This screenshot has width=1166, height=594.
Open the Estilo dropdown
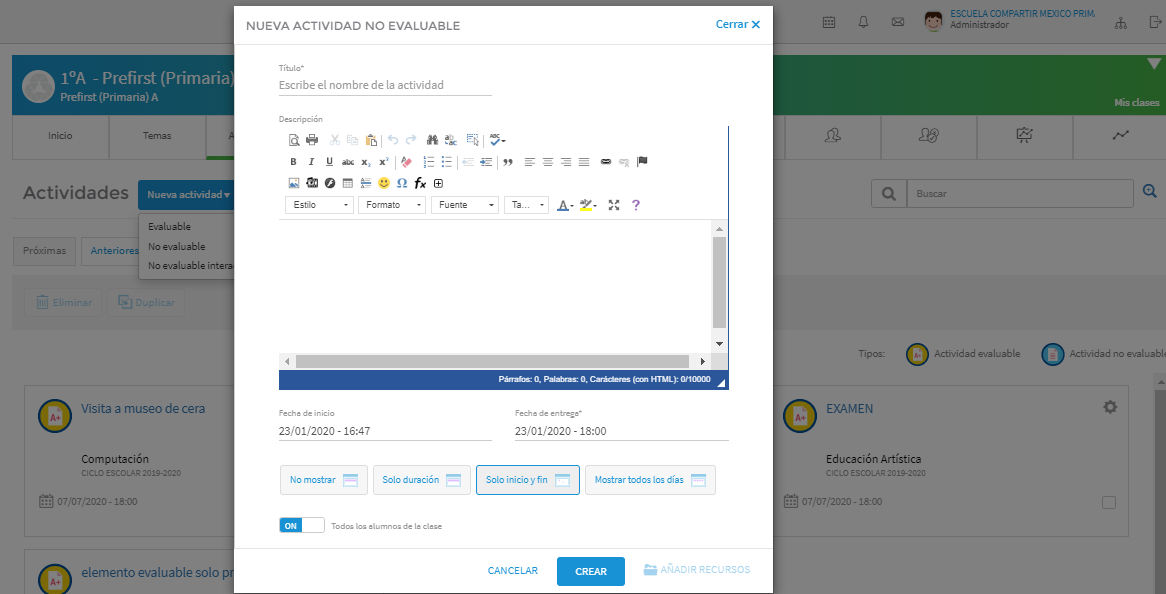tap(319, 205)
